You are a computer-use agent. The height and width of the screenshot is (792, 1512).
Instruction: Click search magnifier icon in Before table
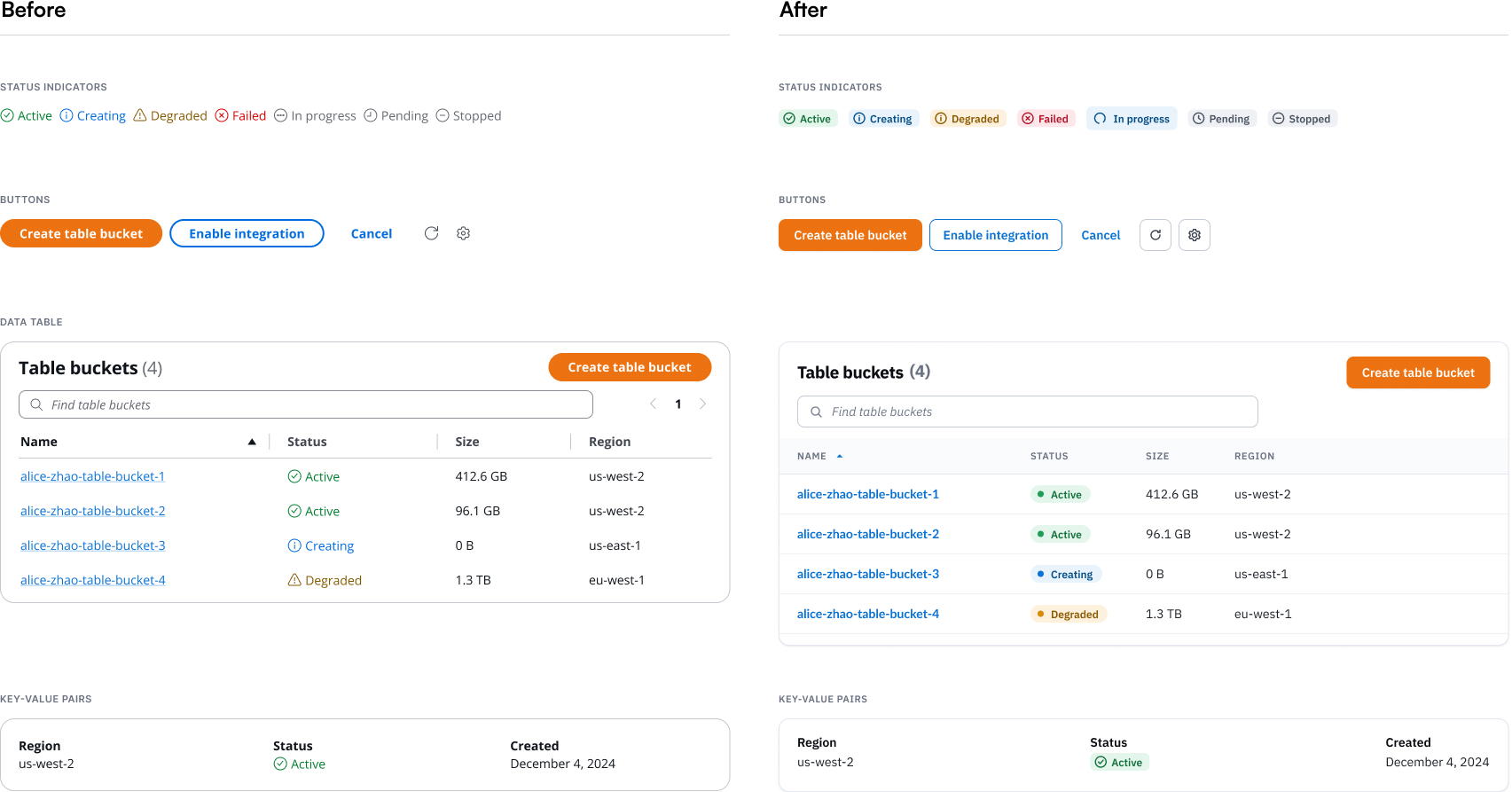click(x=36, y=404)
